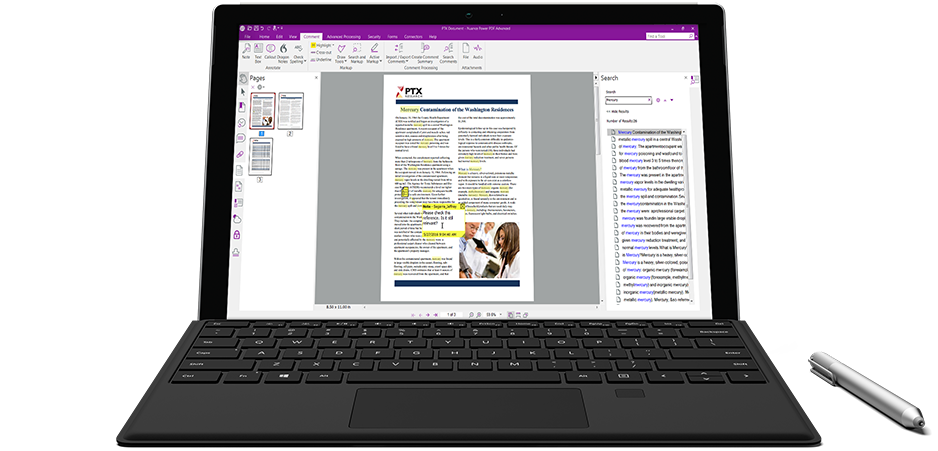This screenshot has width=938, height=451.
Task: Open the Highlight markup dropdown
Action: pyautogui.click(x=321, y=45)
